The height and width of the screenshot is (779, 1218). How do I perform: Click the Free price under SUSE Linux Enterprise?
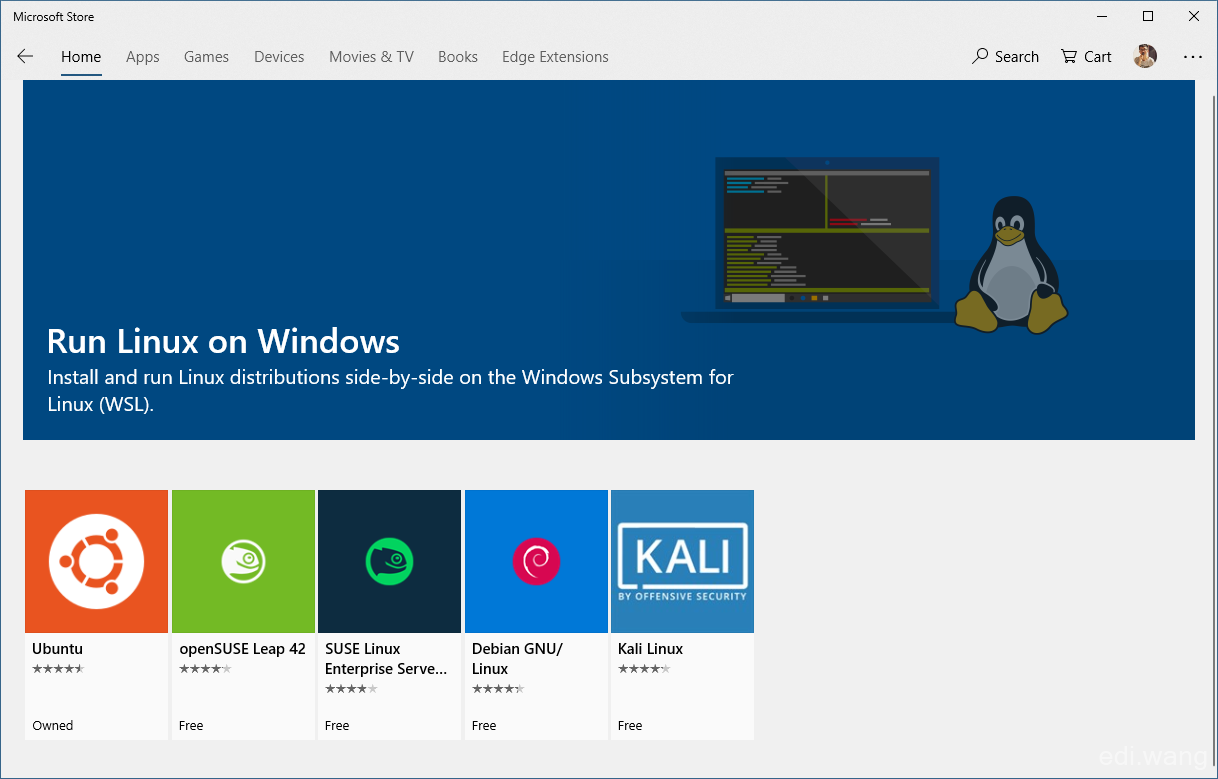tap(337, 726)
